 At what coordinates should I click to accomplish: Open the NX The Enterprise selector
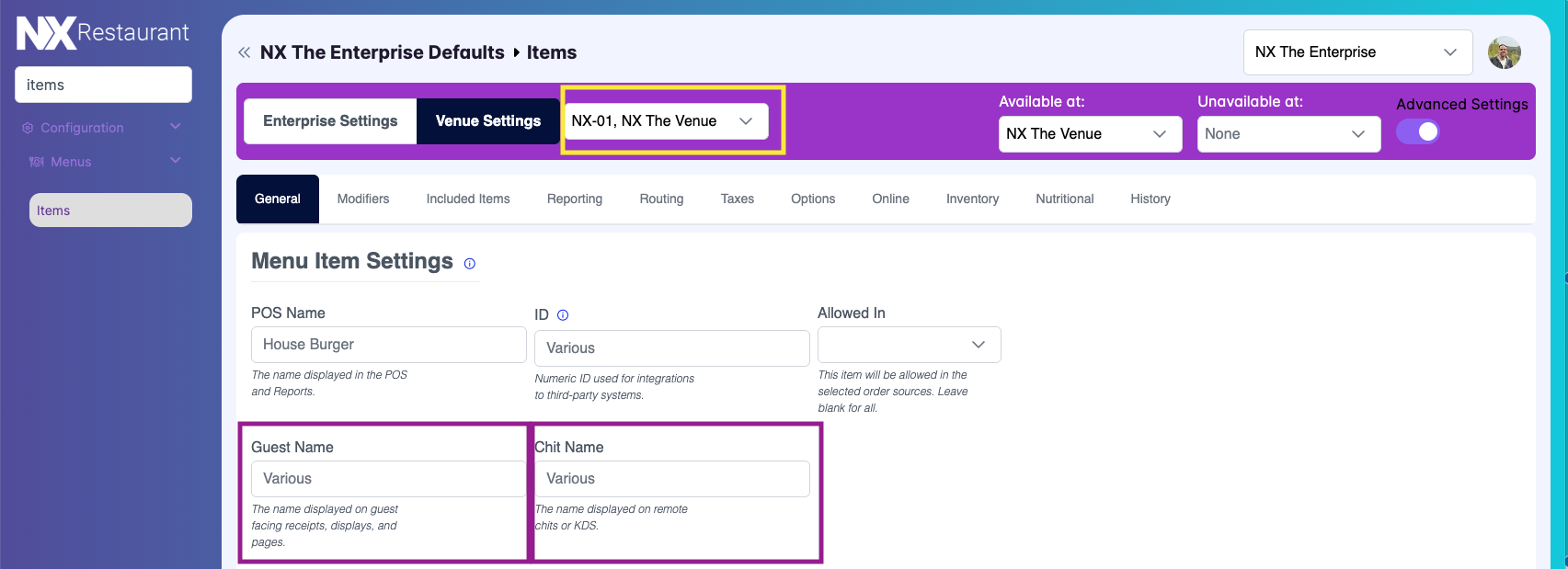click(x=1358, y=52)
